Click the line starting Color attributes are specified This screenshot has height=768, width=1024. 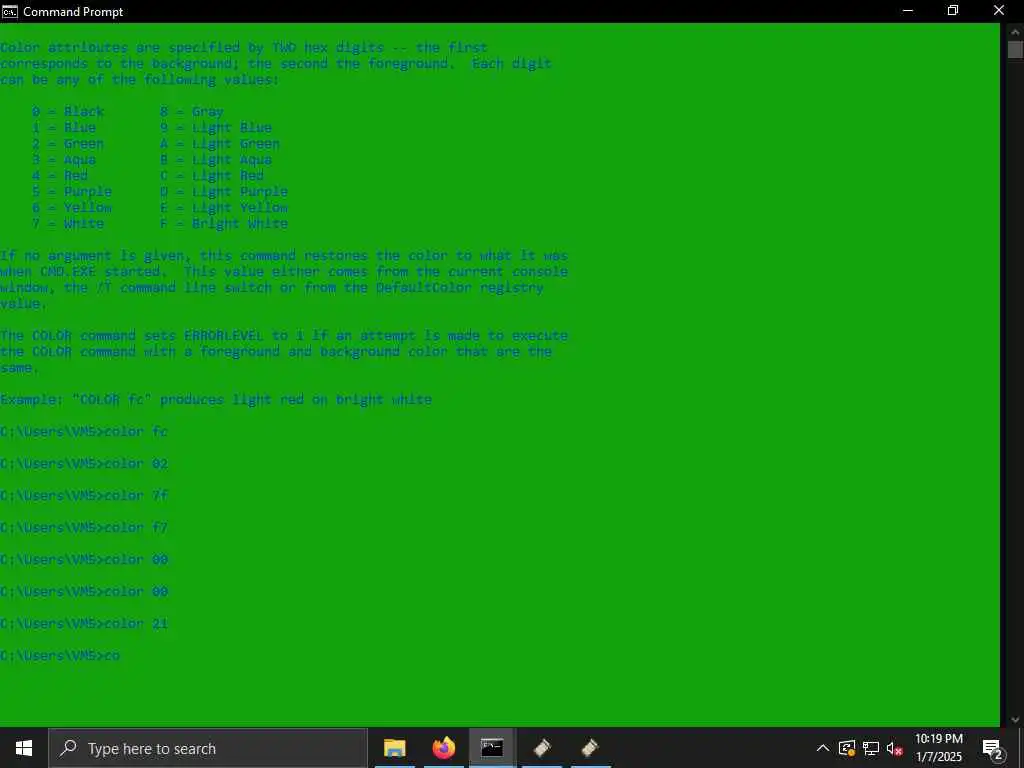tap(244, 47)
